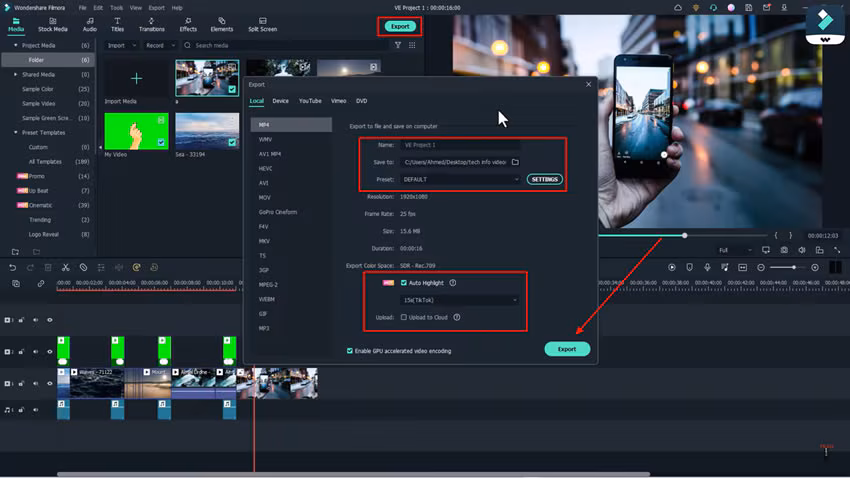Click the grid view icon
The height and width of the screenshot is (478, 850).
click(412, 46)
